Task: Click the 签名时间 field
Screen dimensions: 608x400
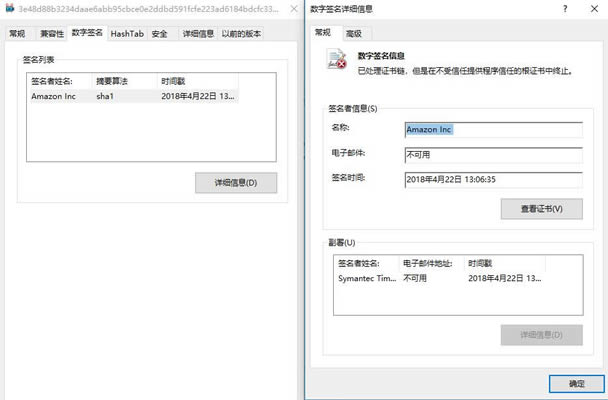Action: [492, 179]
